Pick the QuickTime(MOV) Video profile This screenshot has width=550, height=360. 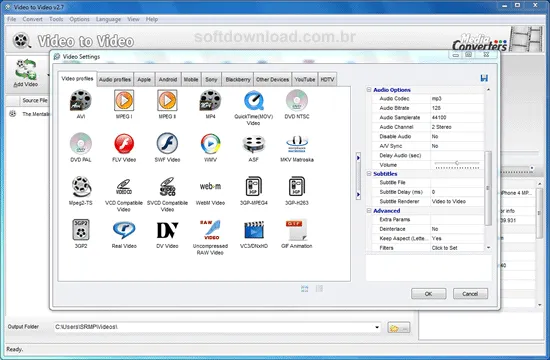click(253, 101)
